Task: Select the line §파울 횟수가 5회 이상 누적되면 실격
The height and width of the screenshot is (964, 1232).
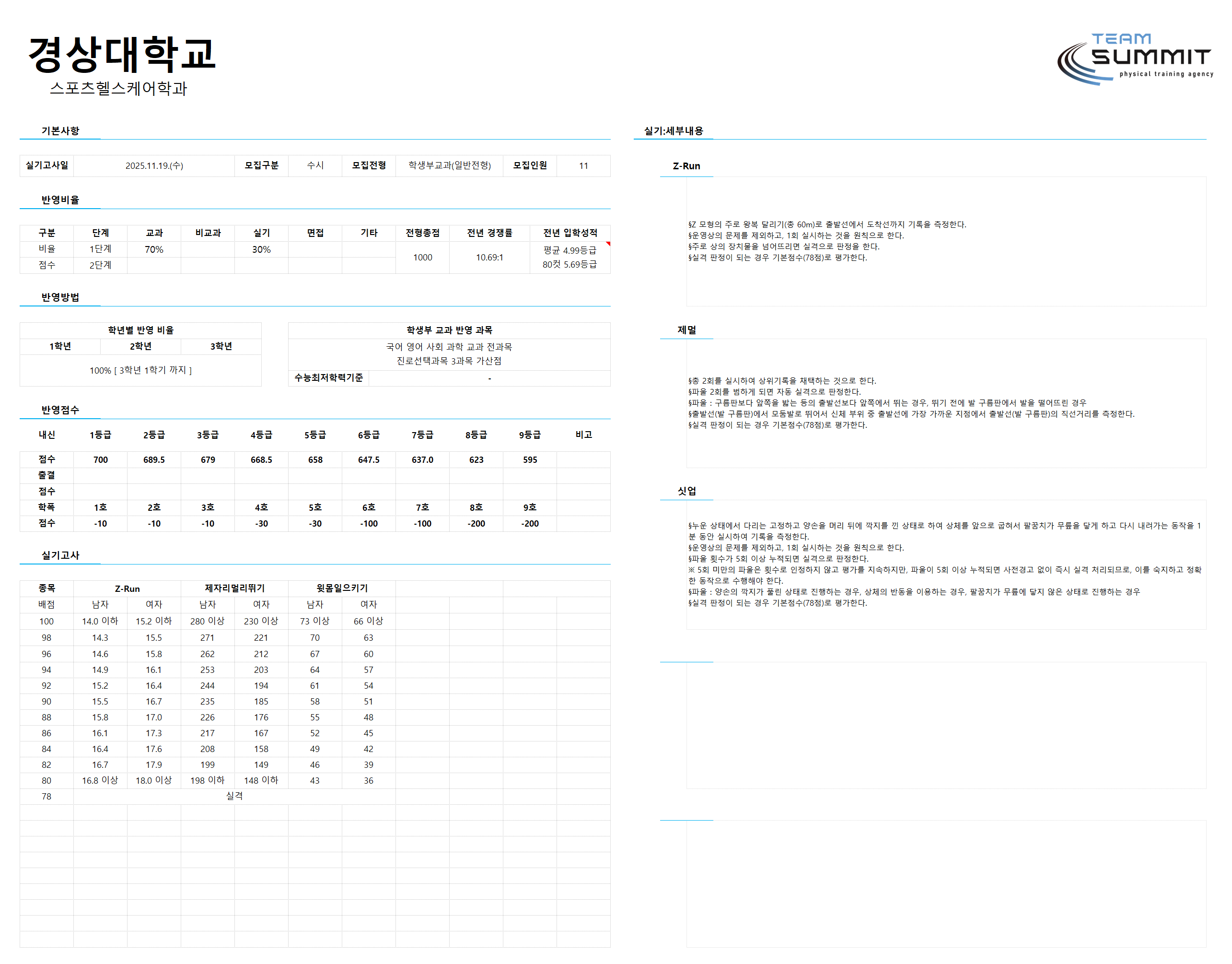Action: [778, 559]
